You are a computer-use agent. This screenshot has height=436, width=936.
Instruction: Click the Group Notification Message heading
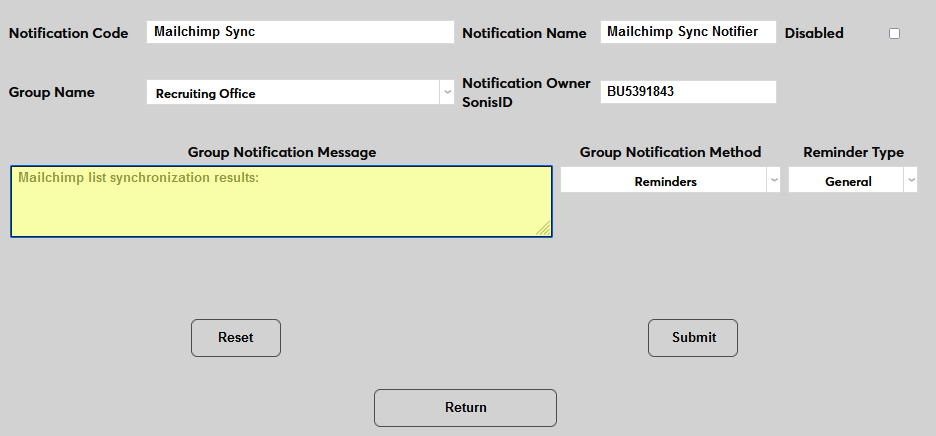(282, 152)
